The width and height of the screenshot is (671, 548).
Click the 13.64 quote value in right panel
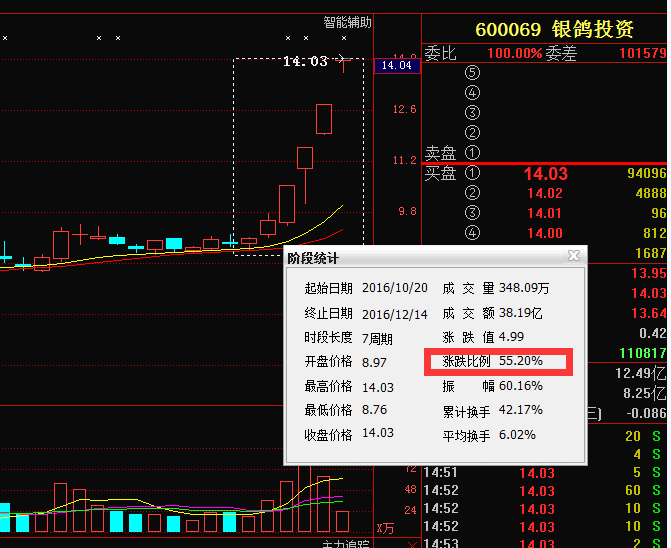[649, 313]
